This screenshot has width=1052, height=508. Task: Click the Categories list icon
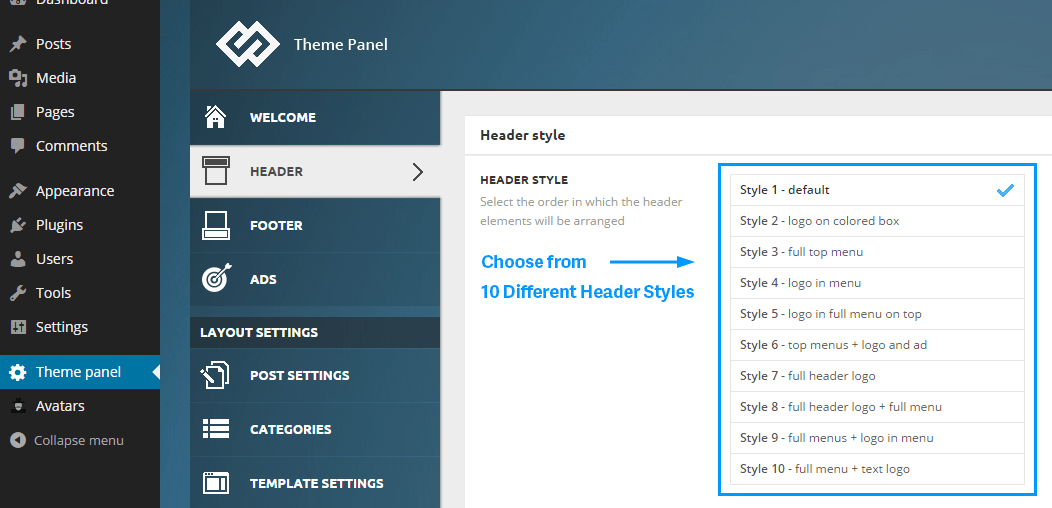tap(215, 429)
